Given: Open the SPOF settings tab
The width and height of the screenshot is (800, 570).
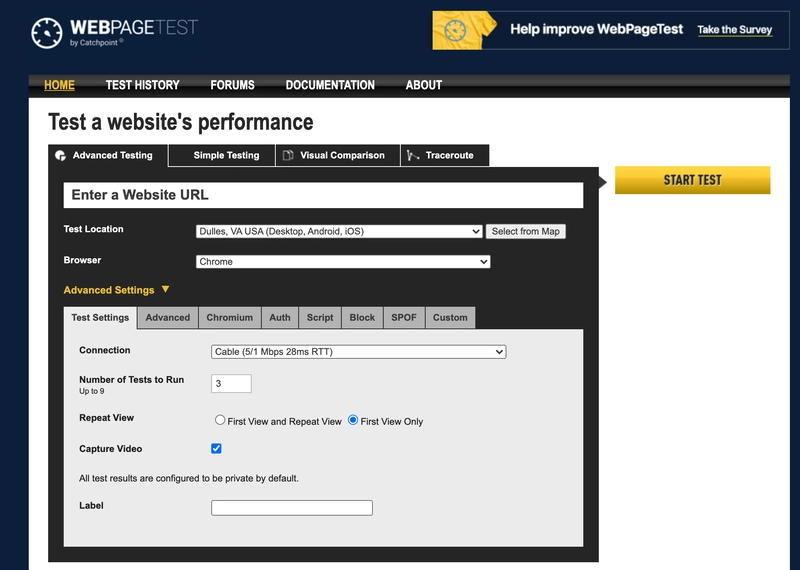Looking at the screenshot, I should [x=404, y=318].
